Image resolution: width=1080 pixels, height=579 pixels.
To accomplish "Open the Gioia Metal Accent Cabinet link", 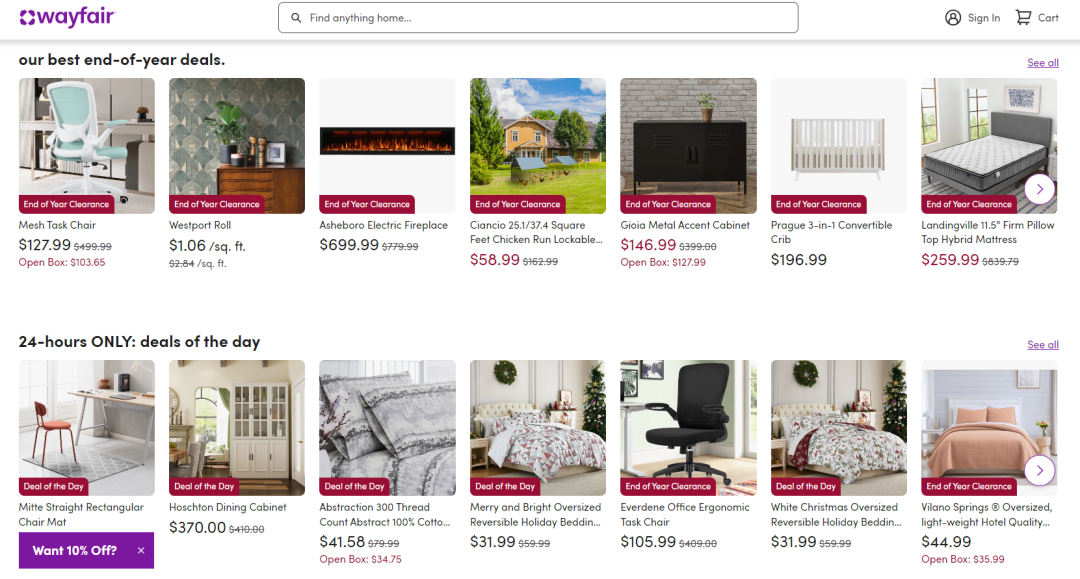I will pyautogui.click(x=685, y=225).
